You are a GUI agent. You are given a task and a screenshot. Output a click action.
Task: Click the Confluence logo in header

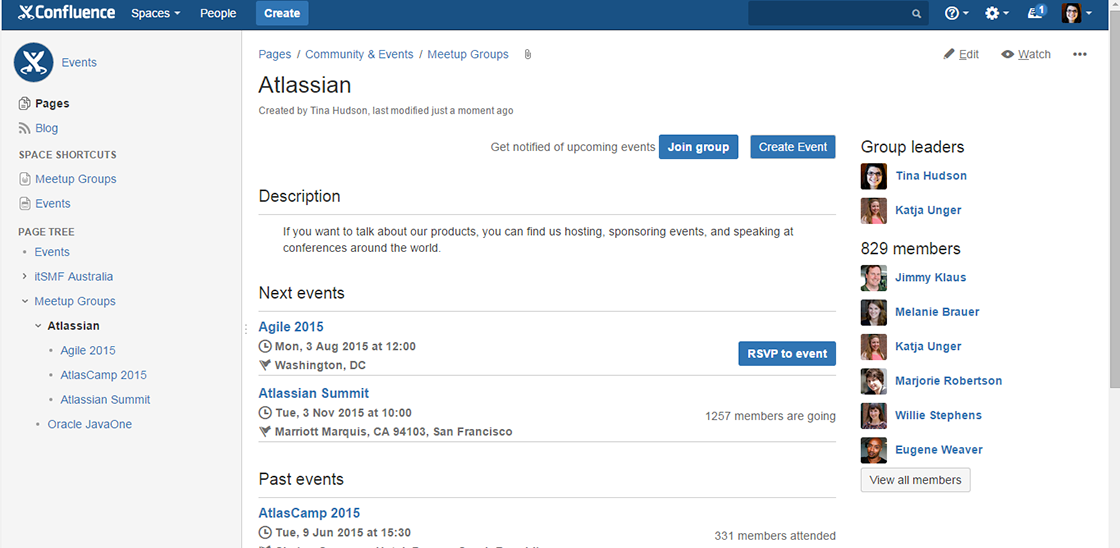pos(66,13)
